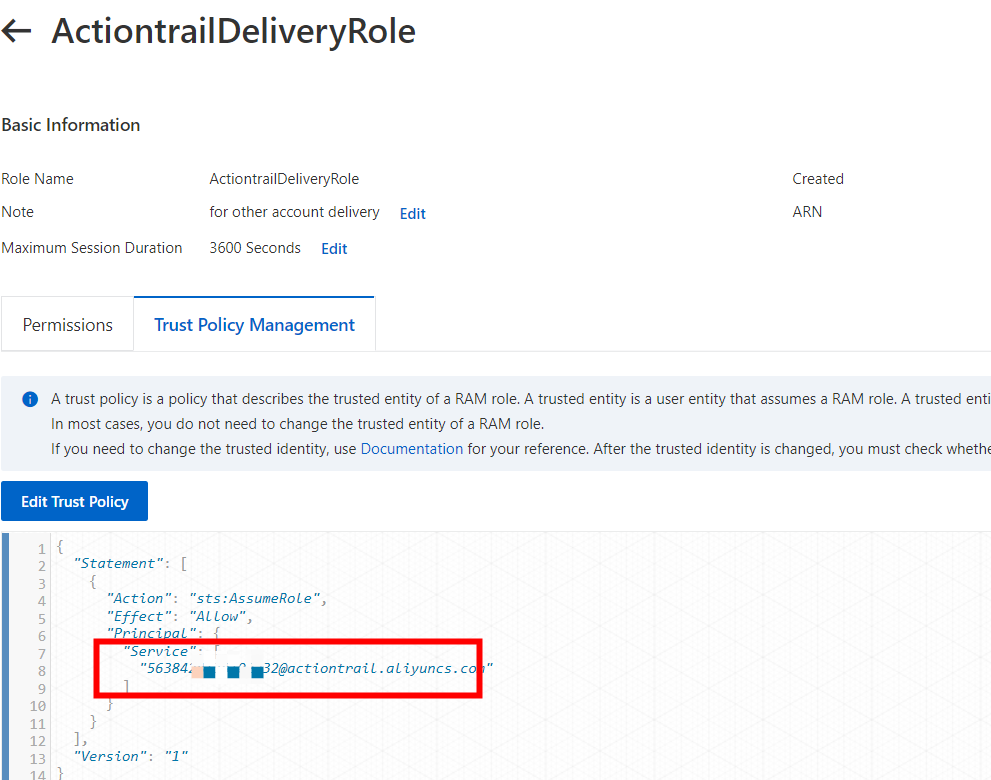Viewport: 991px width, 780px height.
Task: Click the actiontrail.aliyuncs.com service principal
Action: click(316, 668)
